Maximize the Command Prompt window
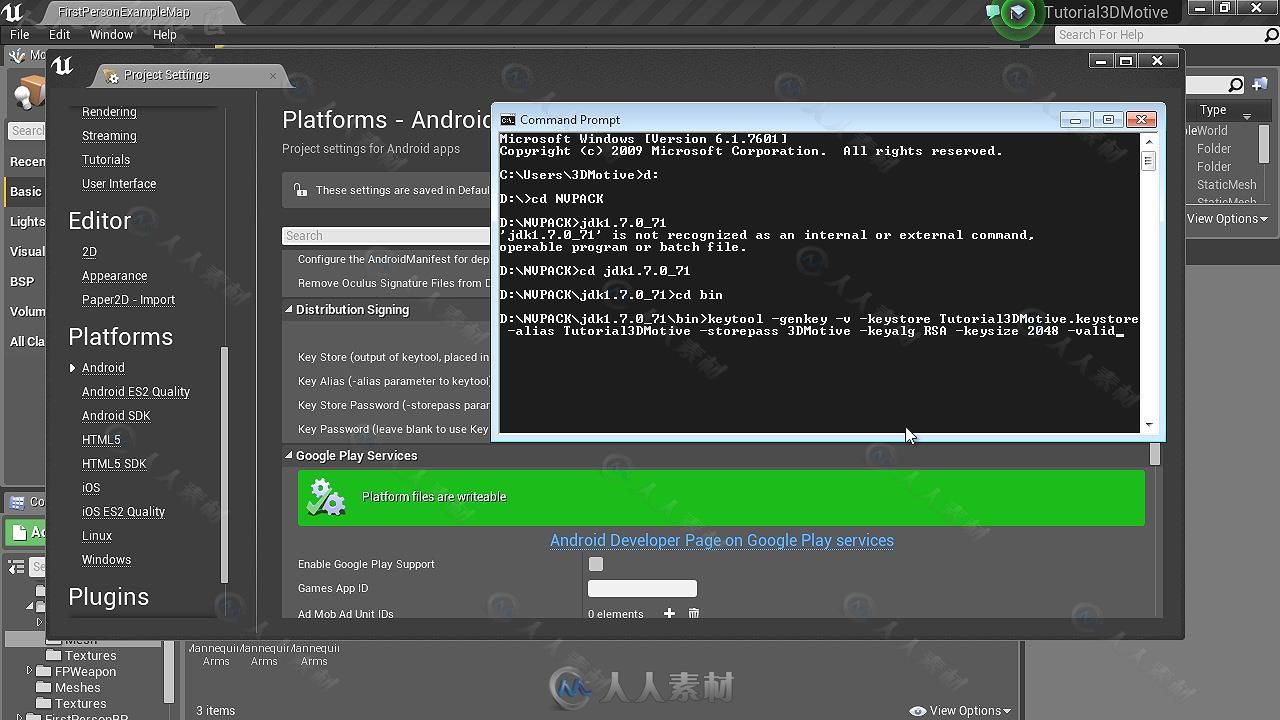The height and width of the screenshot is (720, 1280). click(x=1108, y=120)
